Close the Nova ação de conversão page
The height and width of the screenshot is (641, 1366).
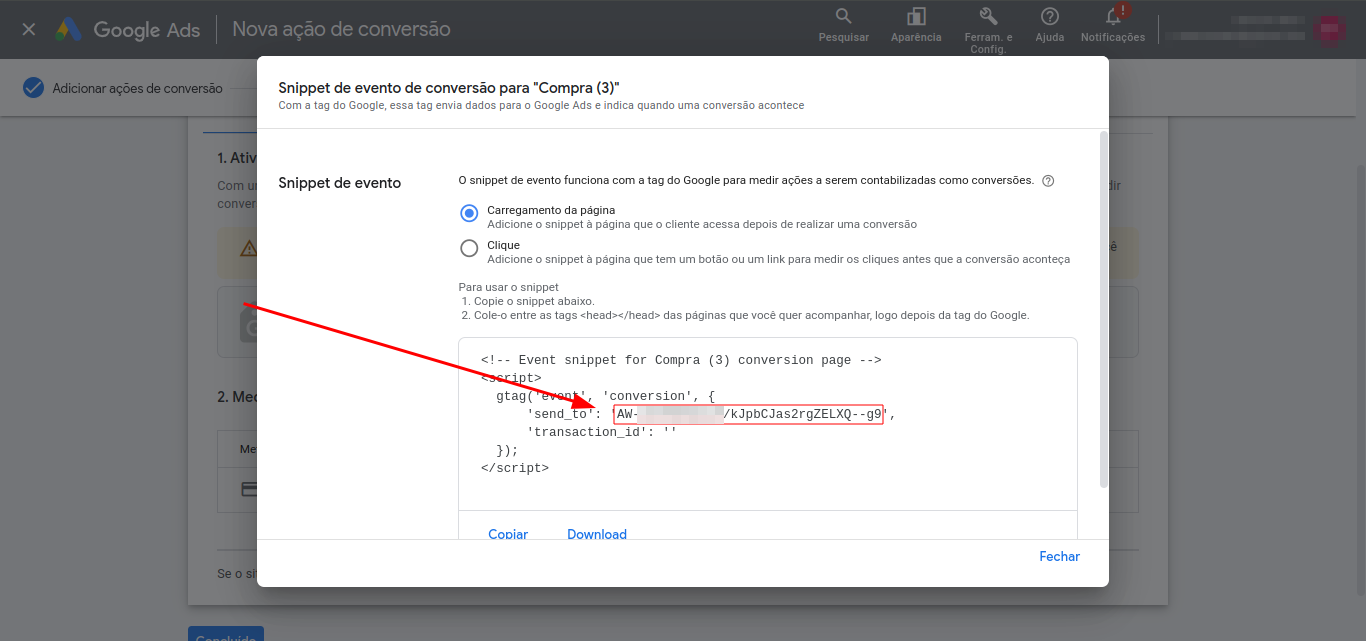pos(29,29)
